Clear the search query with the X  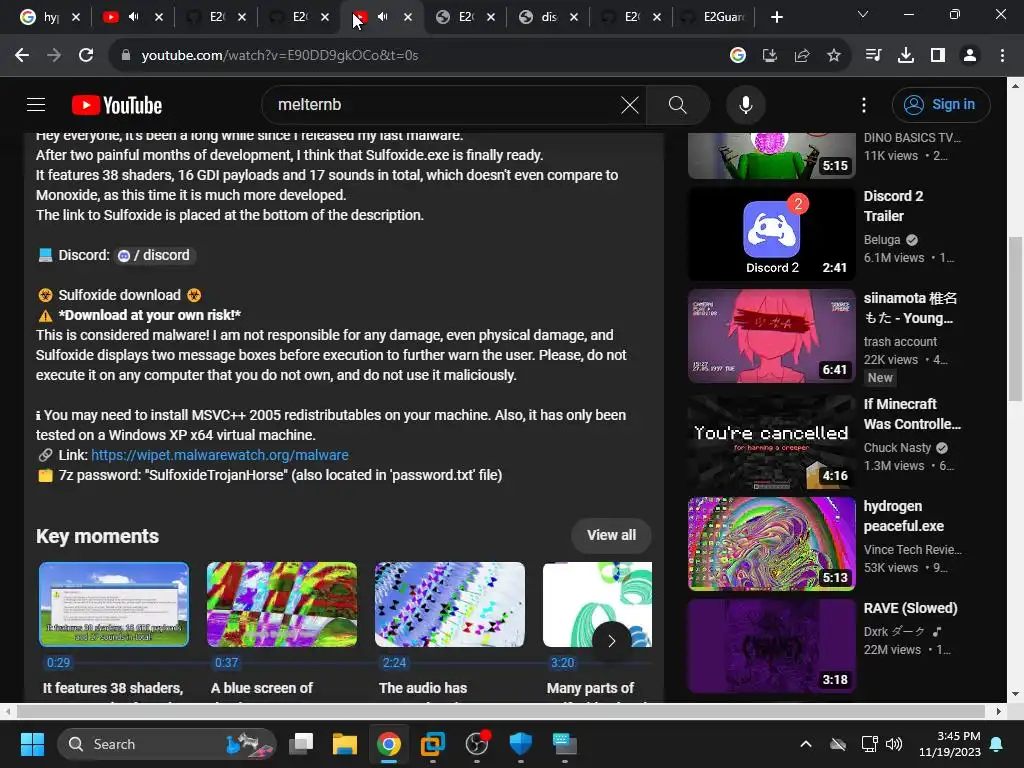coord(630,104)
